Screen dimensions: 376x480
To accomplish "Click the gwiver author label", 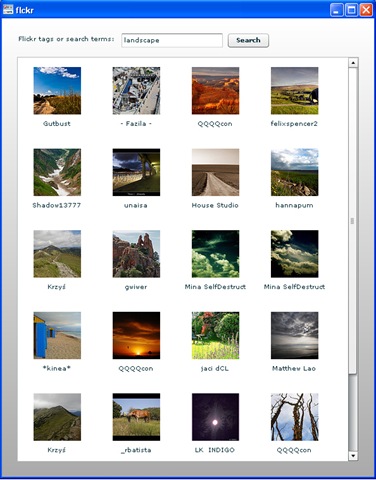I will 136,287.
